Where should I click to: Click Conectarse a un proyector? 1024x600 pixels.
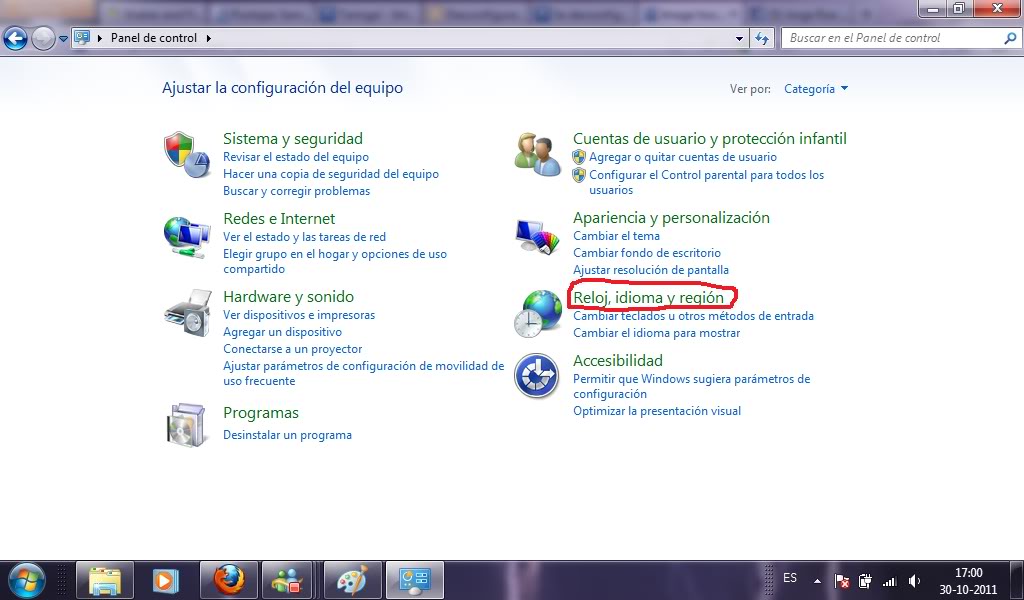[x=293, y=349]
